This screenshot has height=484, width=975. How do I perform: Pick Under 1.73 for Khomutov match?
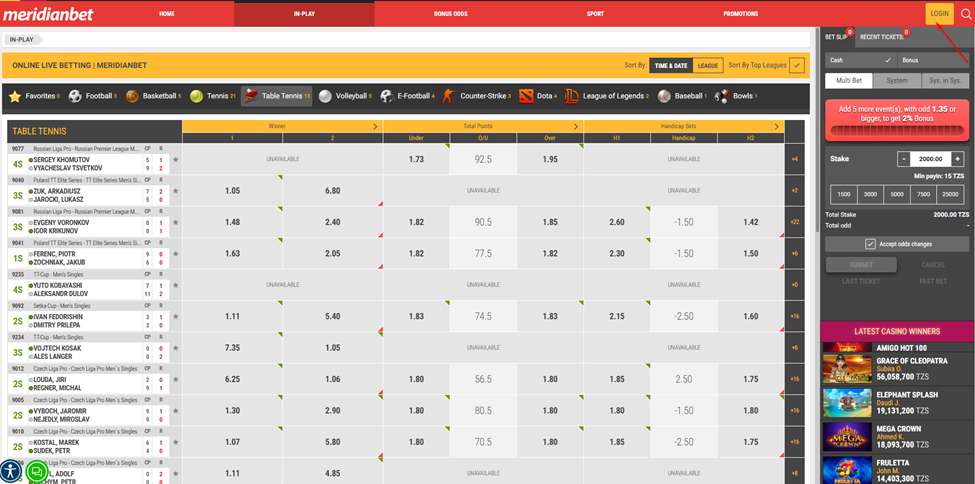[x=417, y=160]
